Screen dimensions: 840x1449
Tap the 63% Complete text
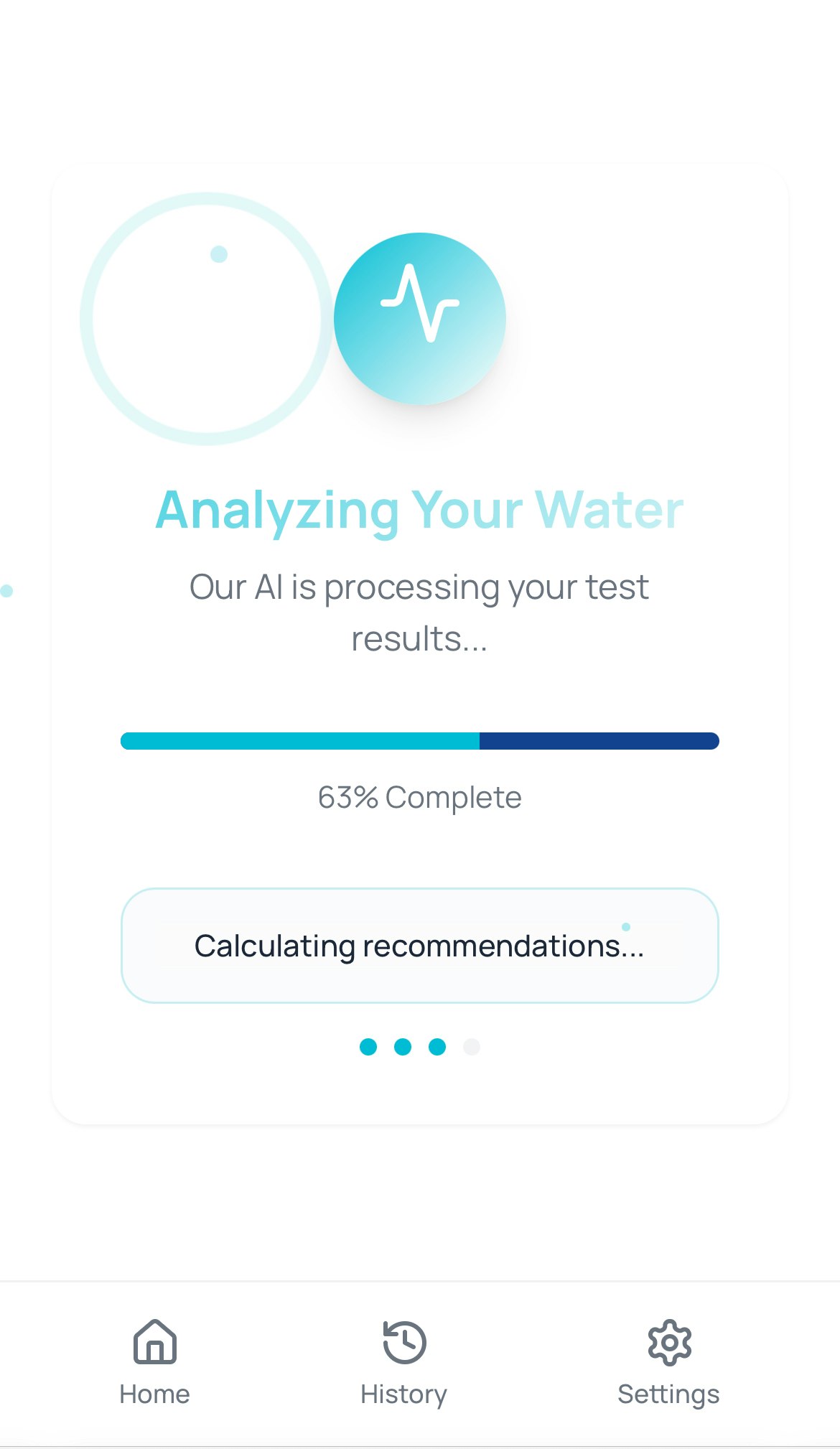(419, 796)
